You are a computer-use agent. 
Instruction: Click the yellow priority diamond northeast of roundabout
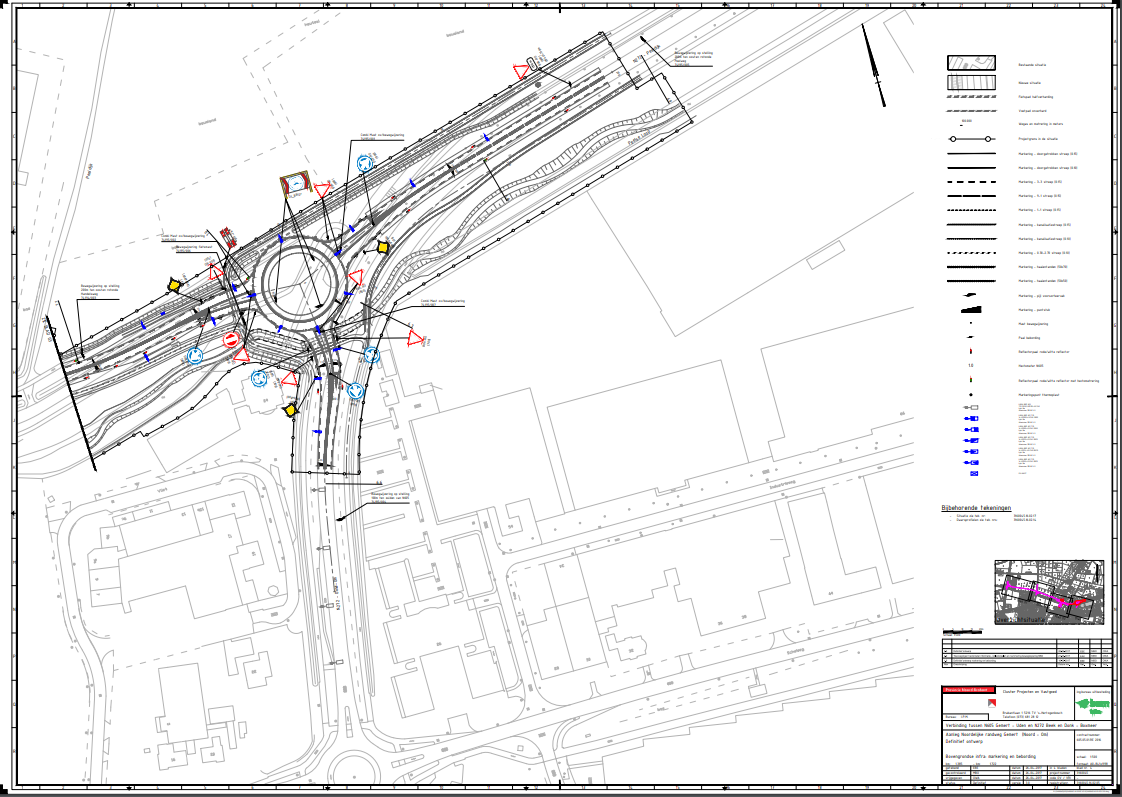click(381, 247)
